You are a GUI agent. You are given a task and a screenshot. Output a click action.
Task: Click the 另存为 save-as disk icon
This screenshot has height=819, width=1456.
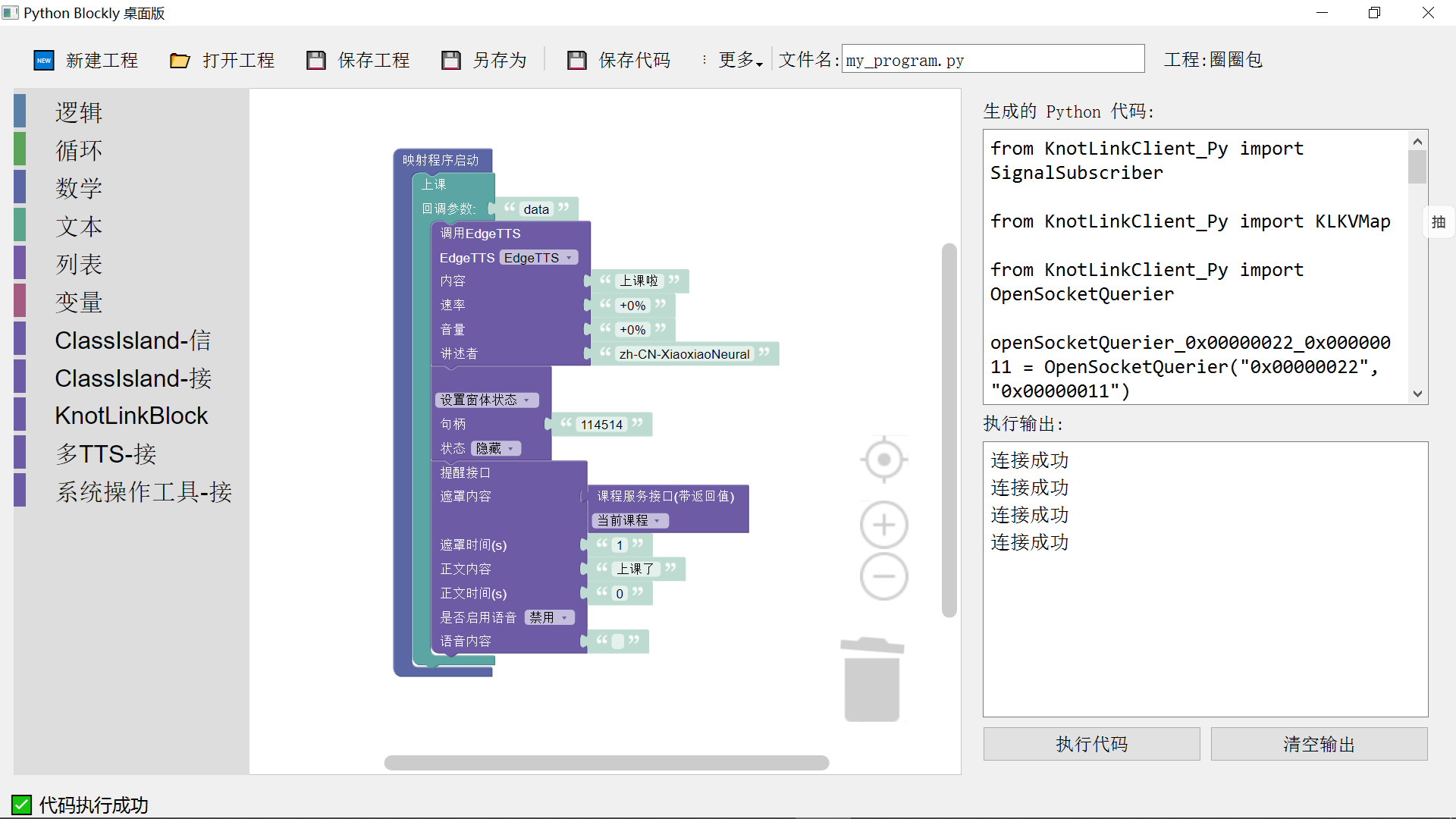(451, 60)
